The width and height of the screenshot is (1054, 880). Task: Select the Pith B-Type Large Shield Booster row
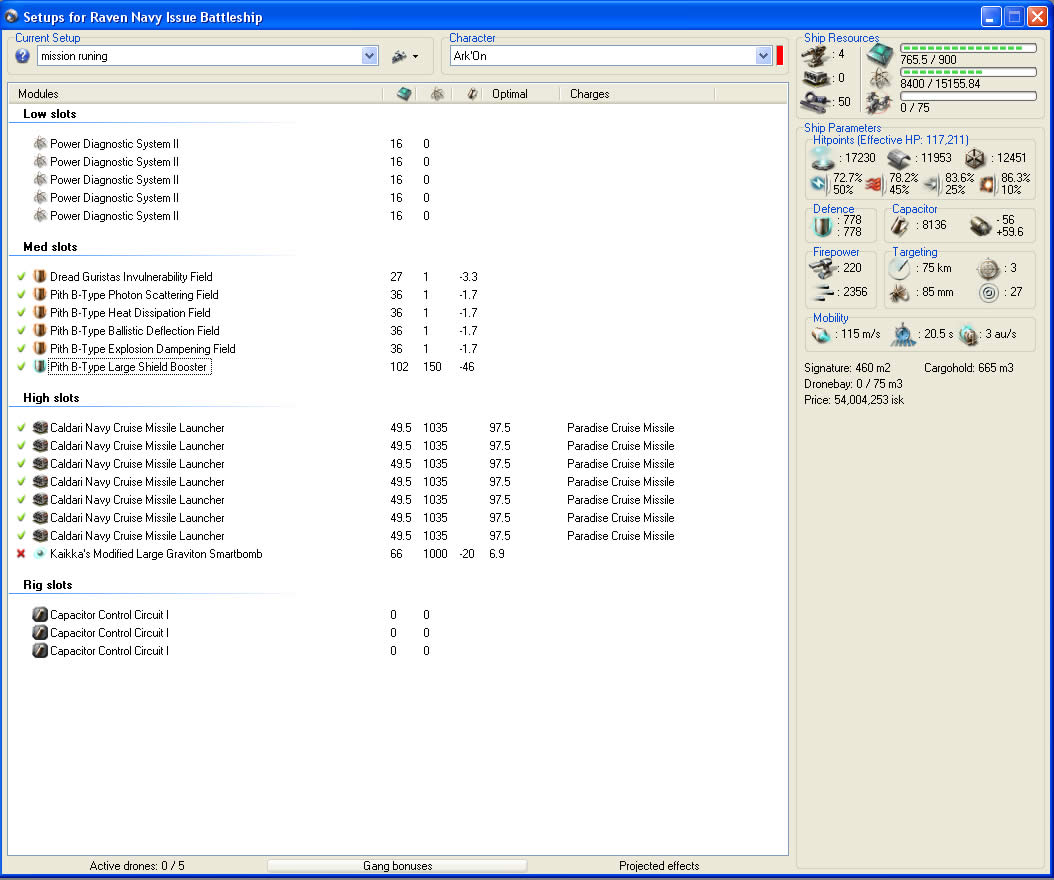(x=398, y=367)
